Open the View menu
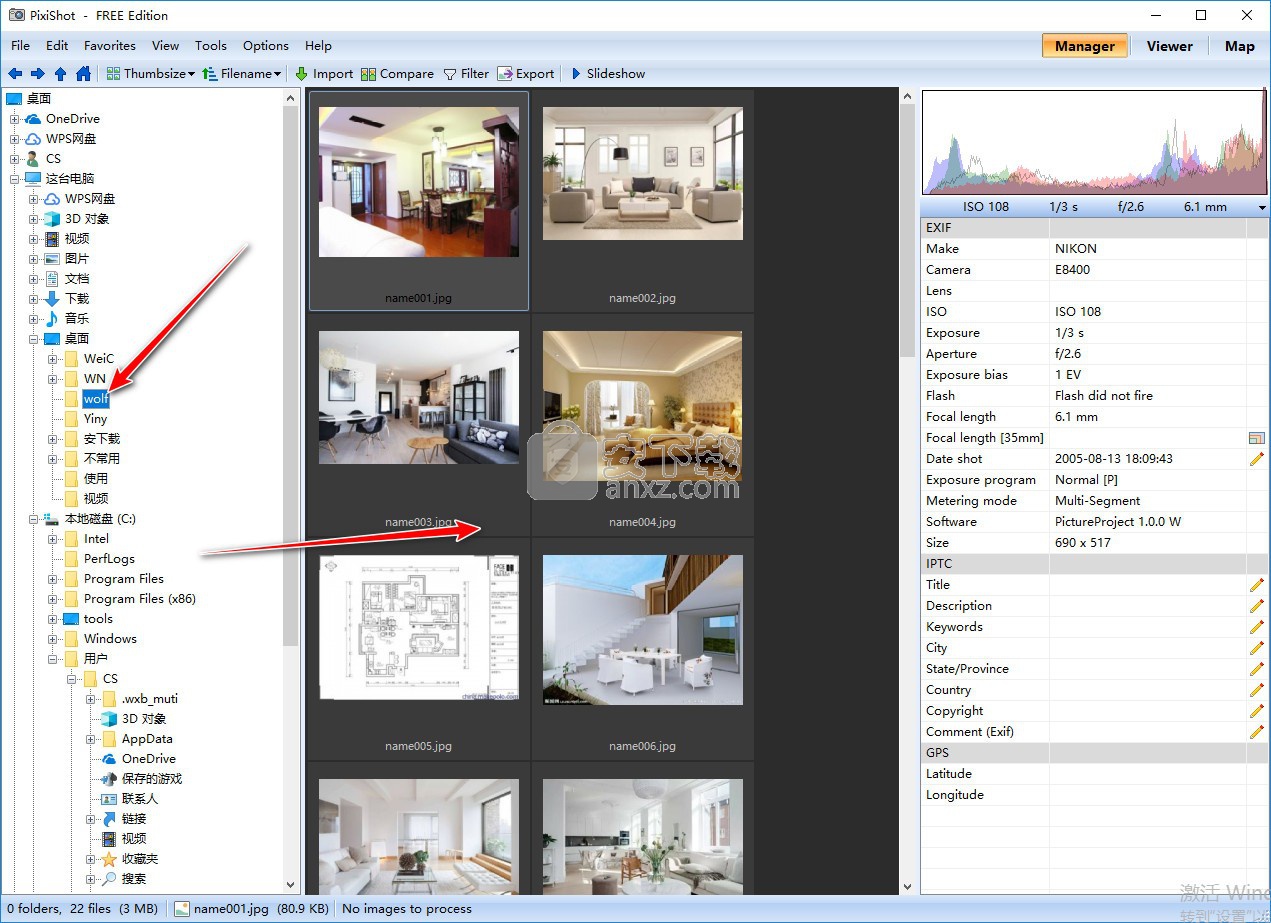This screenshot has height=923, width=1271. point(165,46)
